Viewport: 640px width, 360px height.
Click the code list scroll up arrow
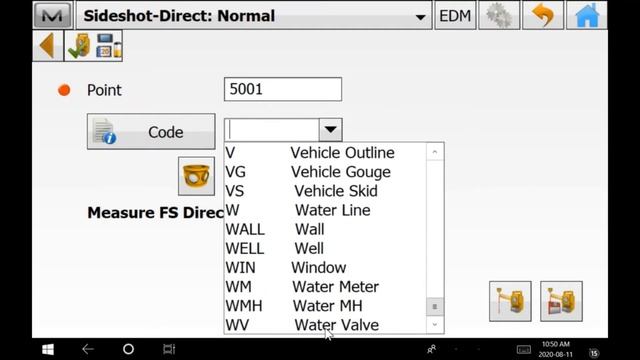tap(435, 152)
